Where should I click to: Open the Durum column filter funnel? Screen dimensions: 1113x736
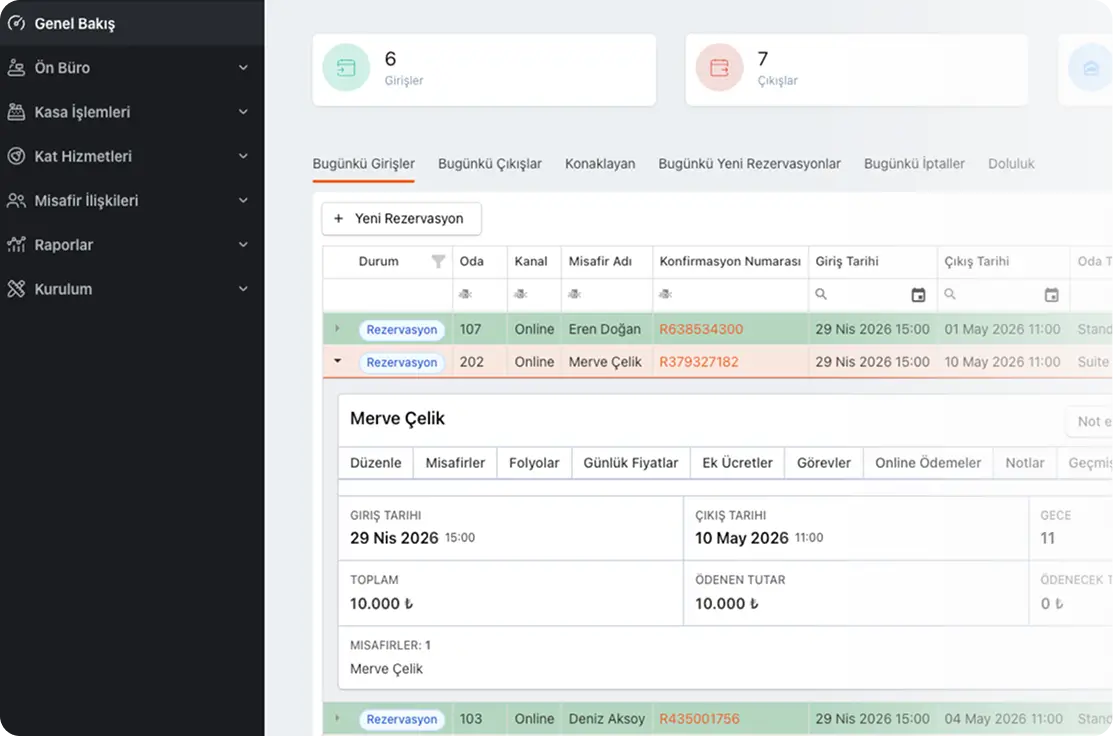[x=439, y=261]
